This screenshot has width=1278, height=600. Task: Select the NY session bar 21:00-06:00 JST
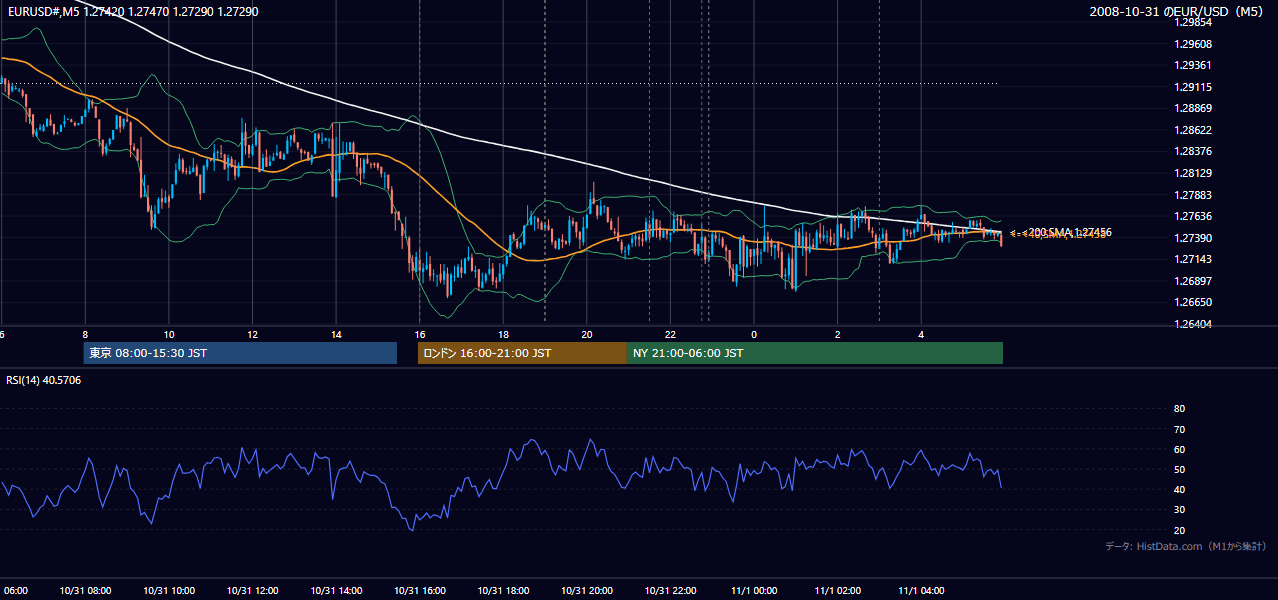click(815, 353)
